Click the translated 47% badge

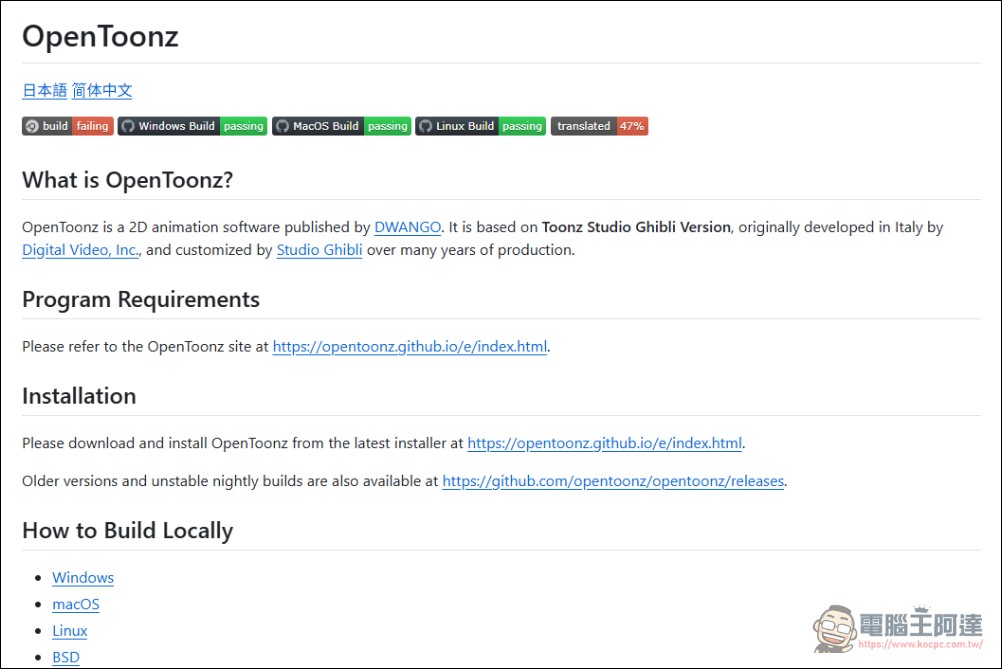pos(599,126)
